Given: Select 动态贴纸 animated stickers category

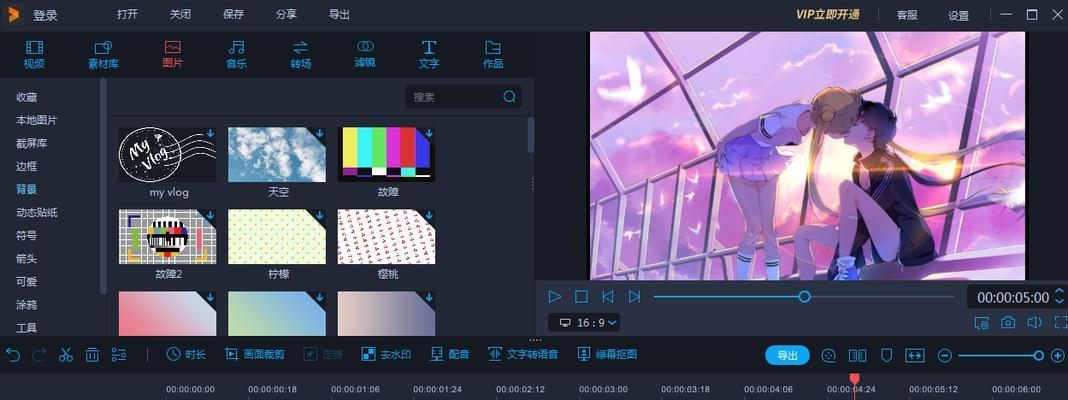Looking at the screenshot, I should coord(37,213).
